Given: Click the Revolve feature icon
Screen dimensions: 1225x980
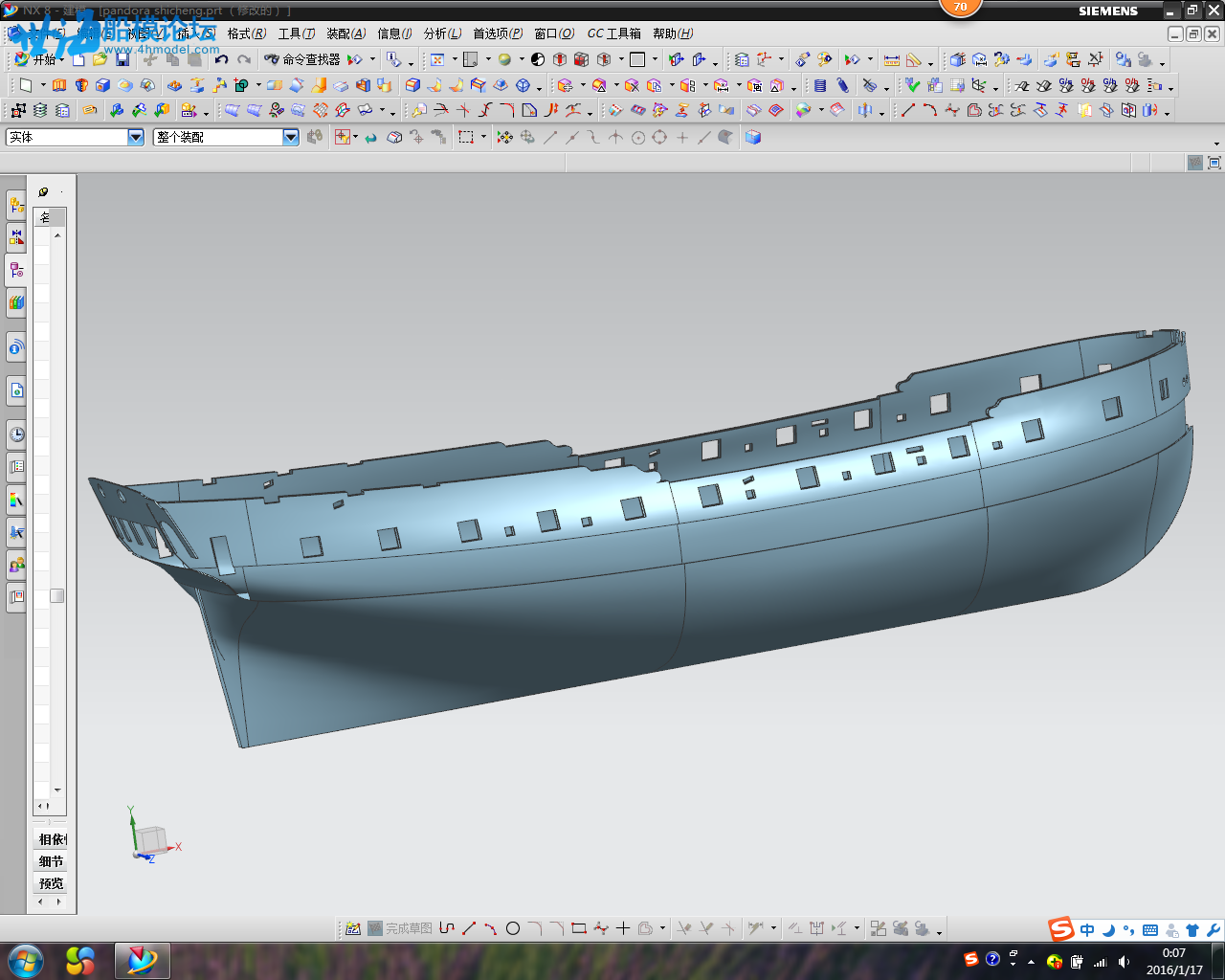Looking at the screenshot, I should tap(81, 85).
